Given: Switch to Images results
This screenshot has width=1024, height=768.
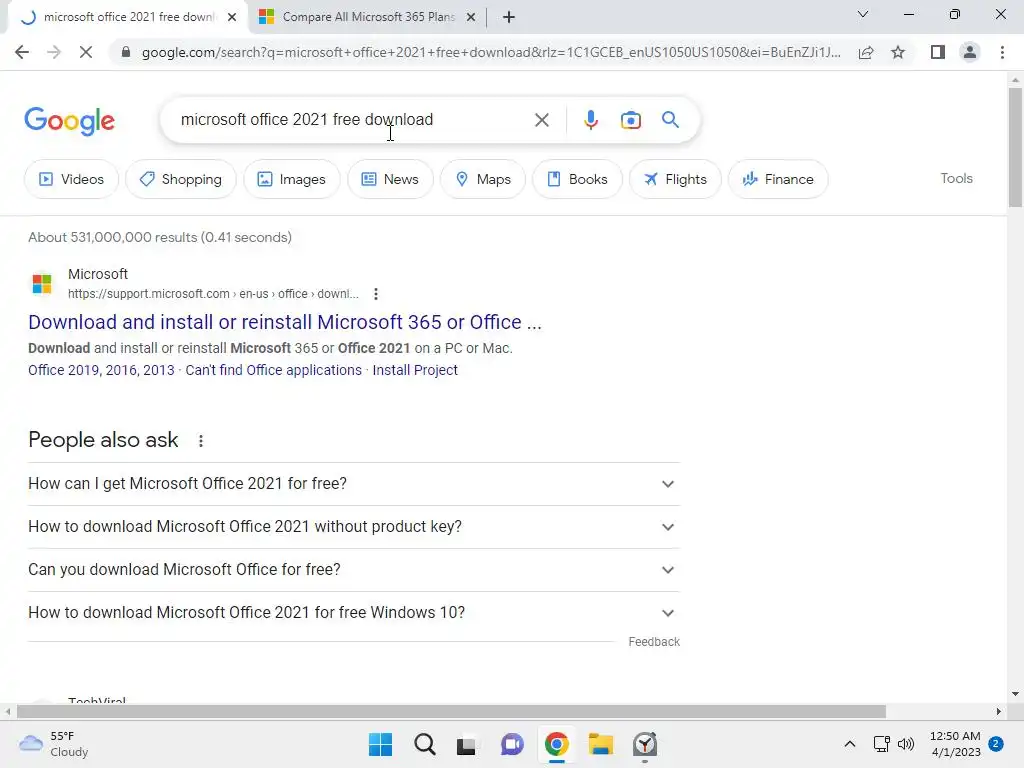Looking at the screenshot, I should pyautogui.click(x=292, y=179).
